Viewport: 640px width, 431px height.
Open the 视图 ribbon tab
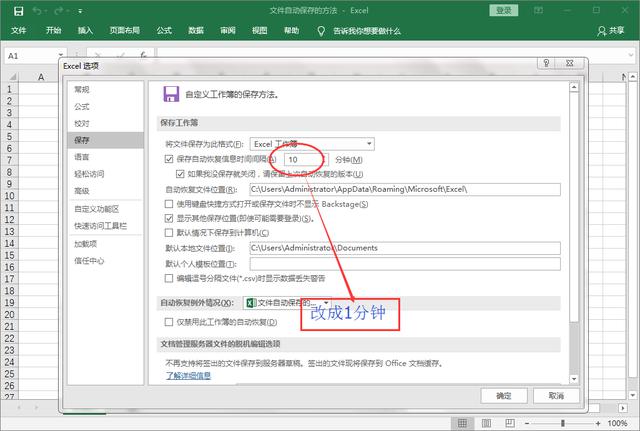coord(260,31)
